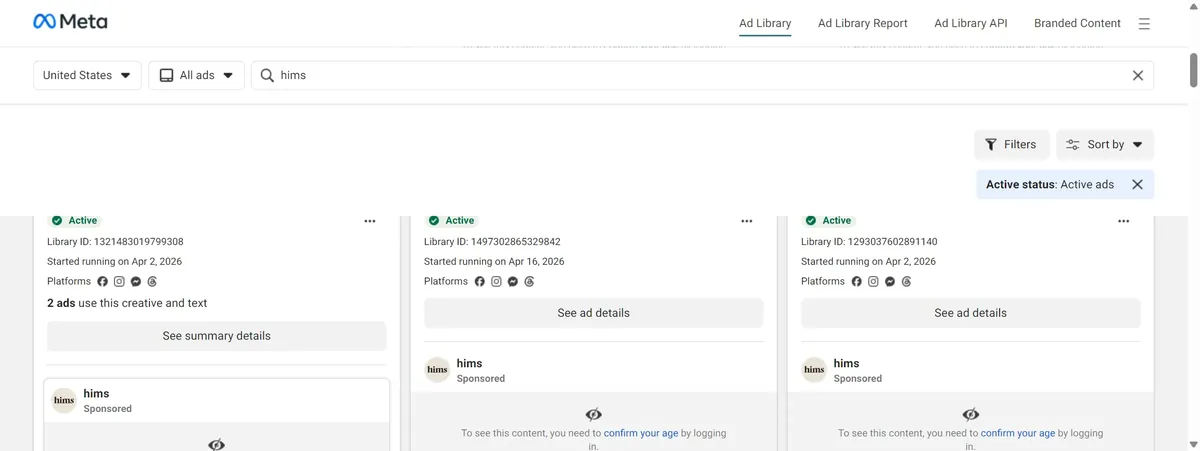Open the hamburger menu icon in header
The image size is (1200, 451).
coord(1144,24)
